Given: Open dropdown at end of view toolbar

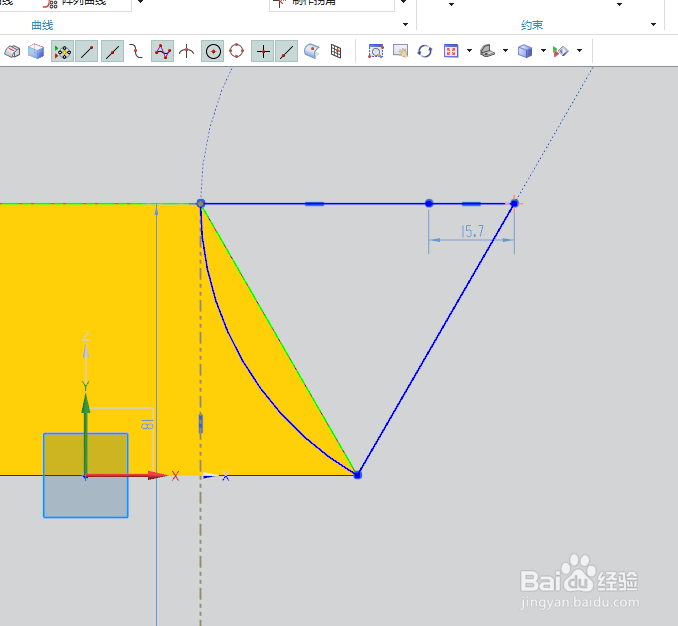Looking at the screenshot, I should pos(580,51).
